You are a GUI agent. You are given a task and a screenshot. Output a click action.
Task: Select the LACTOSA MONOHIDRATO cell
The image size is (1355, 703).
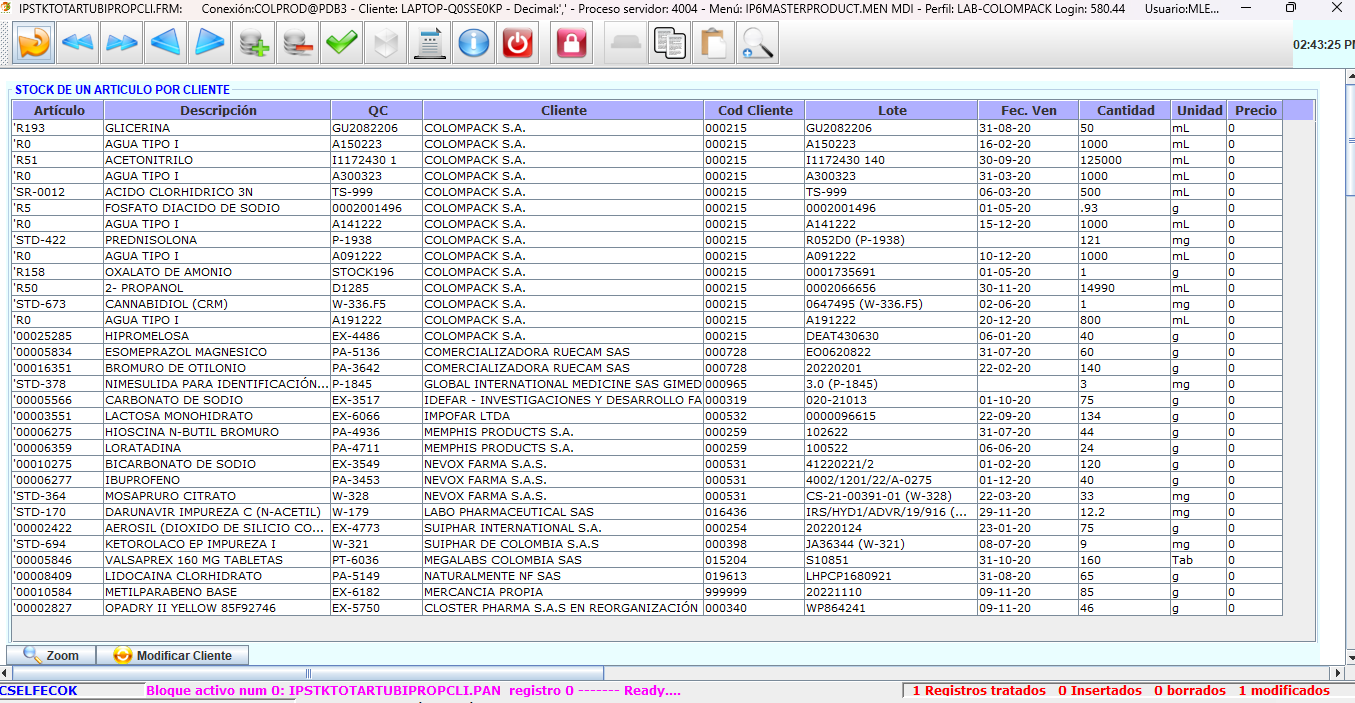pos(218,416)
